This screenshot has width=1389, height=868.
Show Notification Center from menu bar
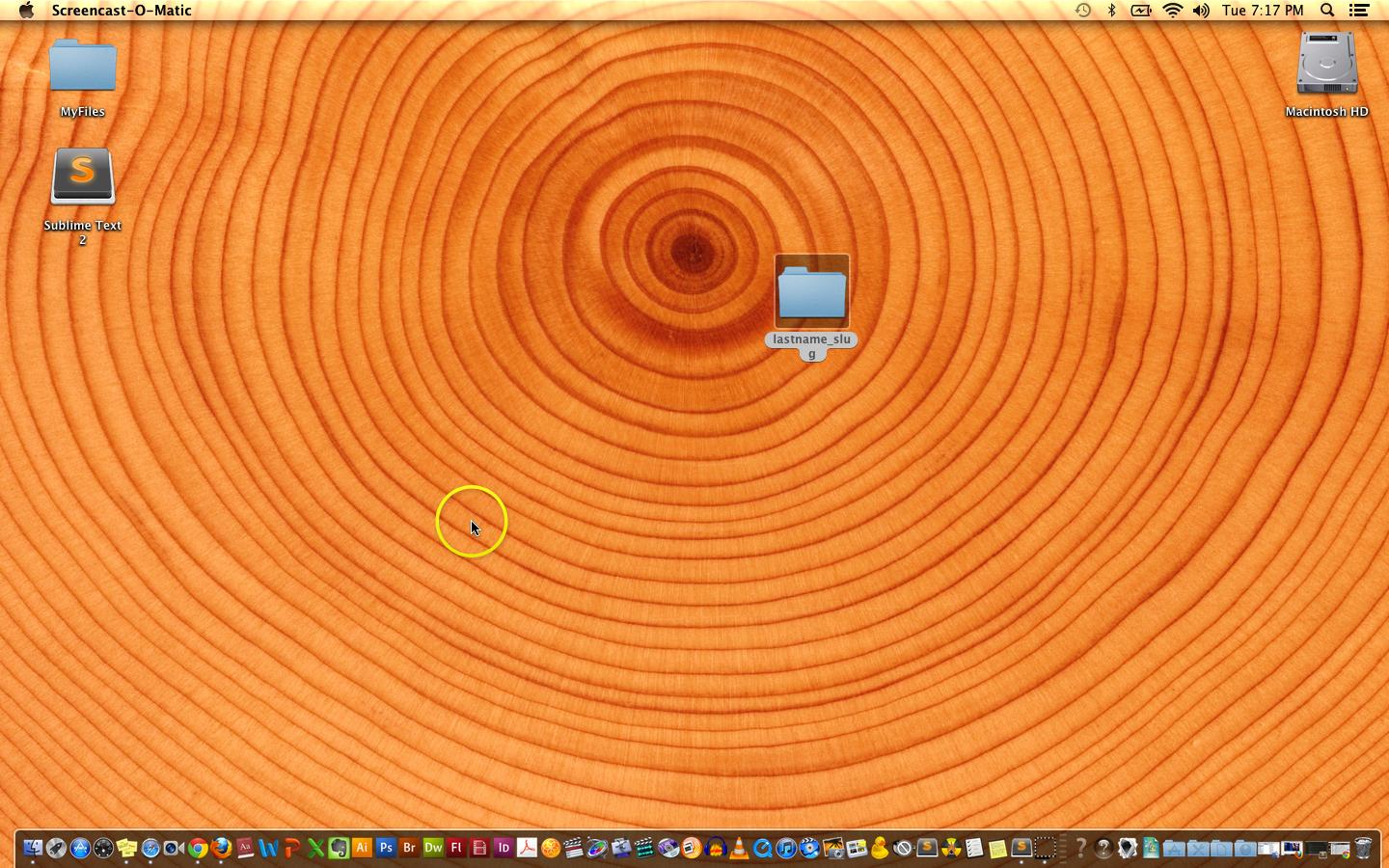tap(1359, 11)
